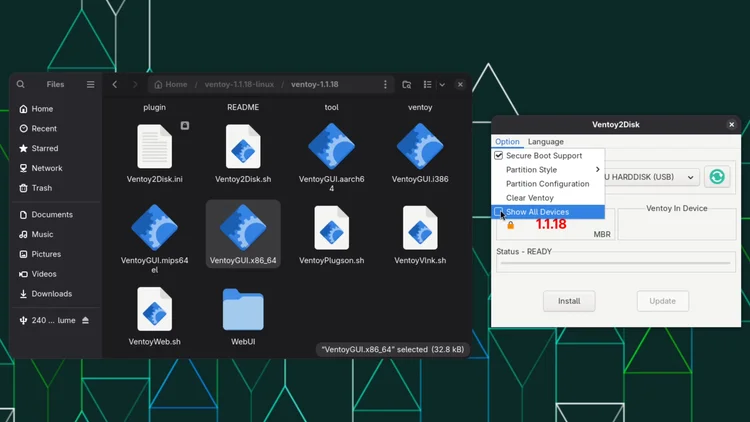Open Partition Configuration menu entry
Screen dimensions: 750x422
[x=548, y=184]
